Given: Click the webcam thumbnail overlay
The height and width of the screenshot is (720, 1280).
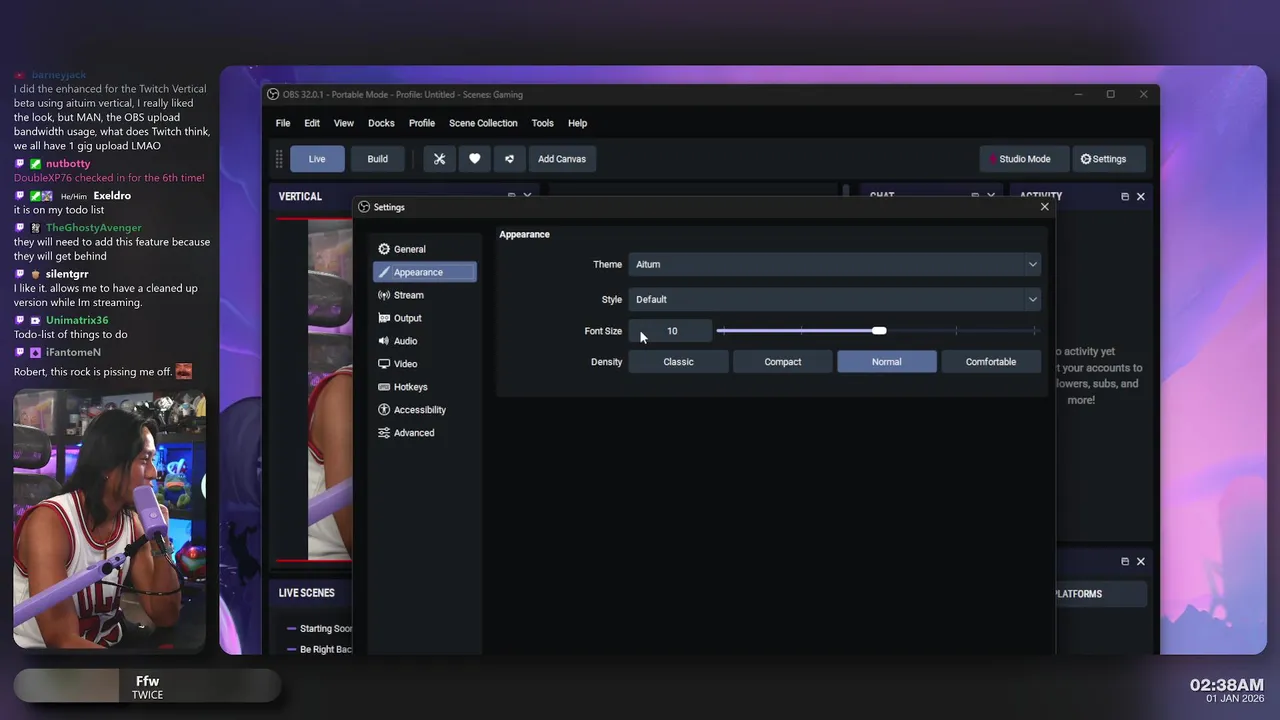Looking at the screenshot, I should (x=109, y=520).
